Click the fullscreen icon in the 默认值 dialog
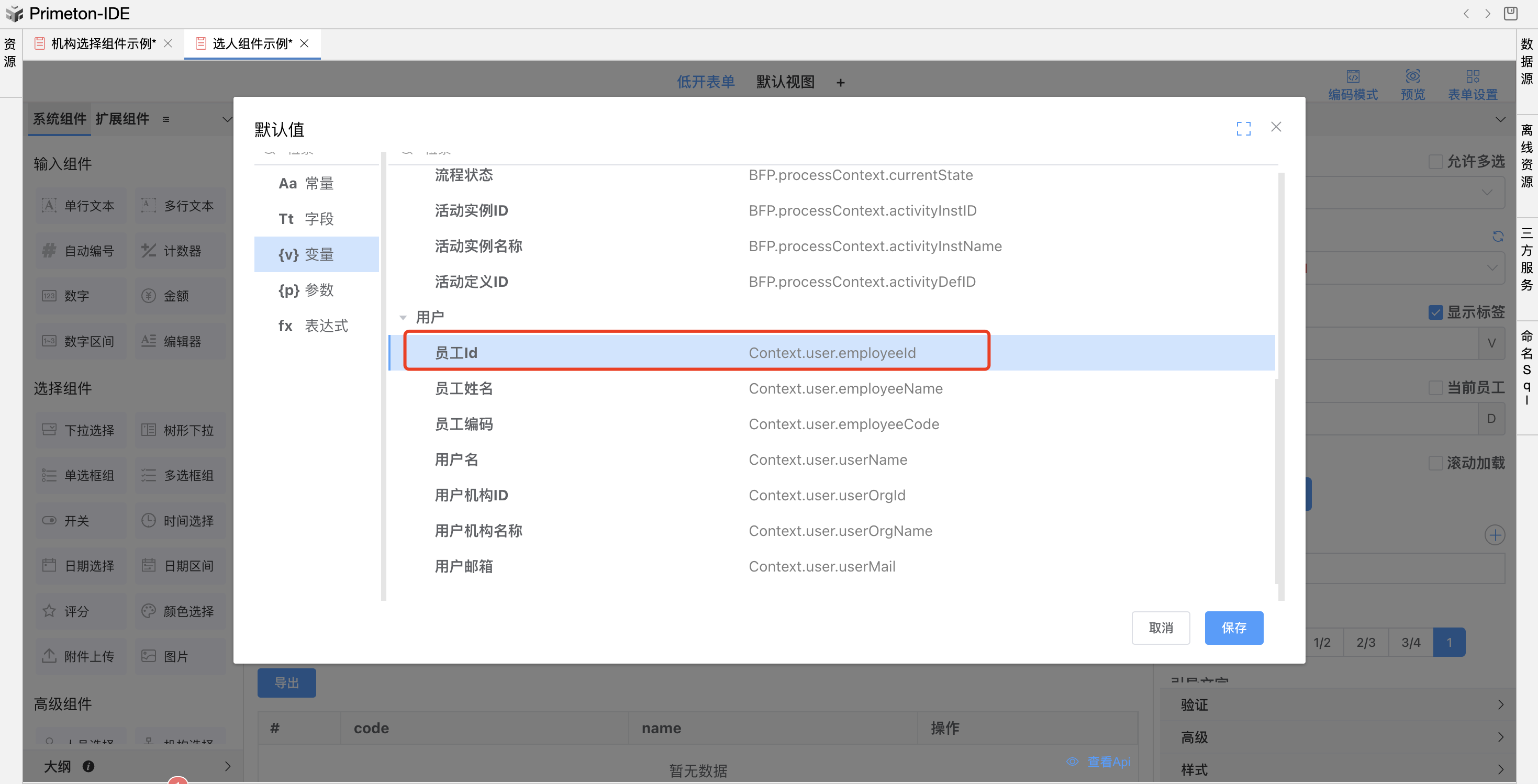 coord(1243,128)
